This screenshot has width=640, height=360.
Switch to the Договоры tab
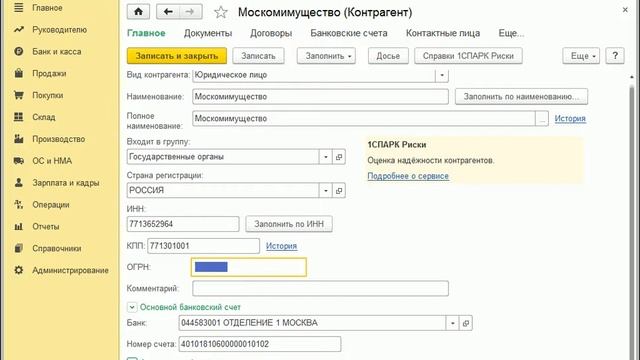[271, 33]
